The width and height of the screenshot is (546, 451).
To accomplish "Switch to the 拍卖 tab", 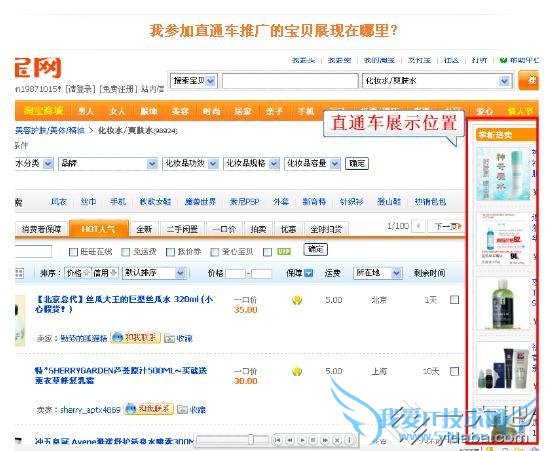I will point(258,229).
